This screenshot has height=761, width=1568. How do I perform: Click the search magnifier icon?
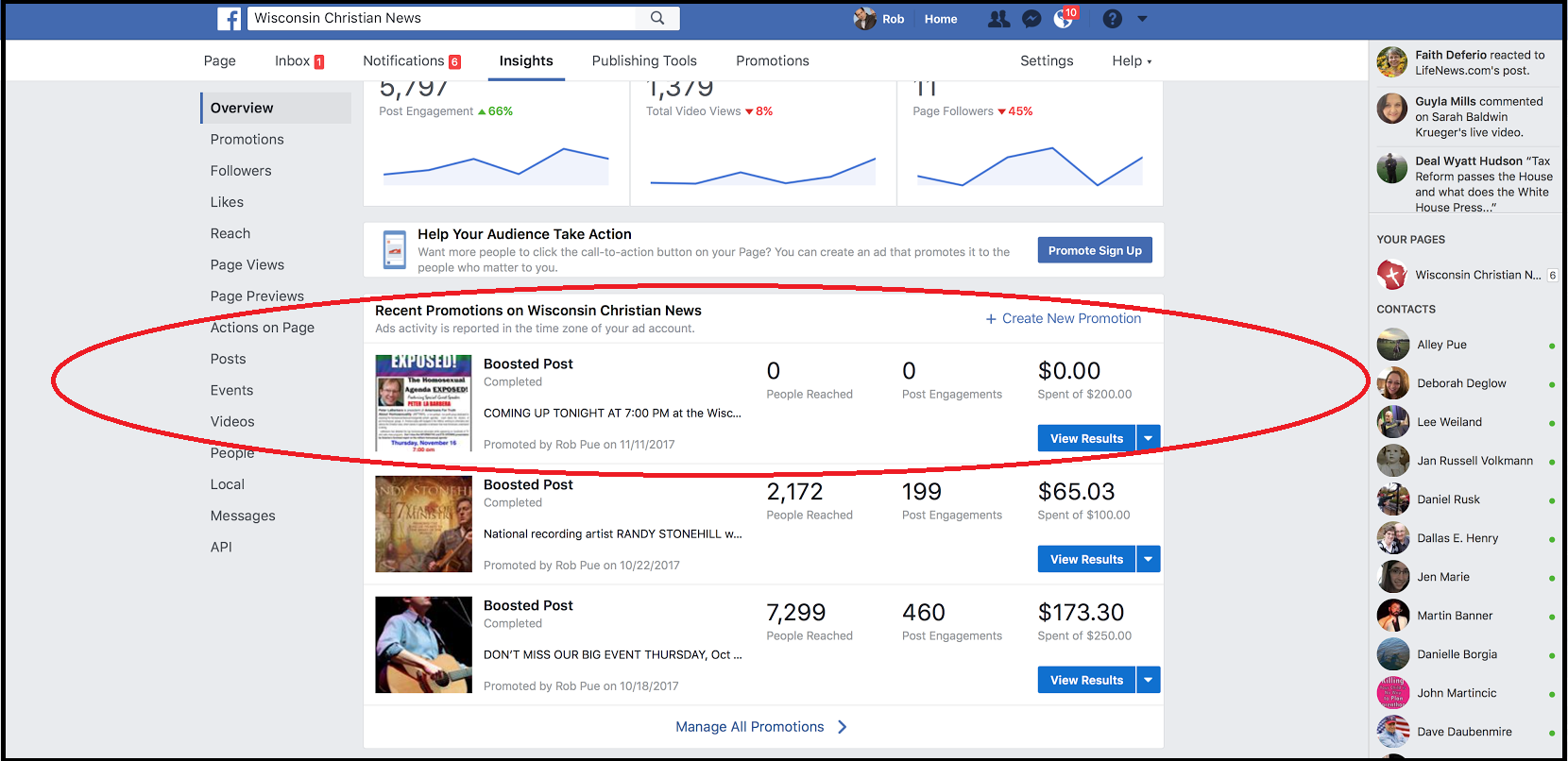(x=657, y=18)
